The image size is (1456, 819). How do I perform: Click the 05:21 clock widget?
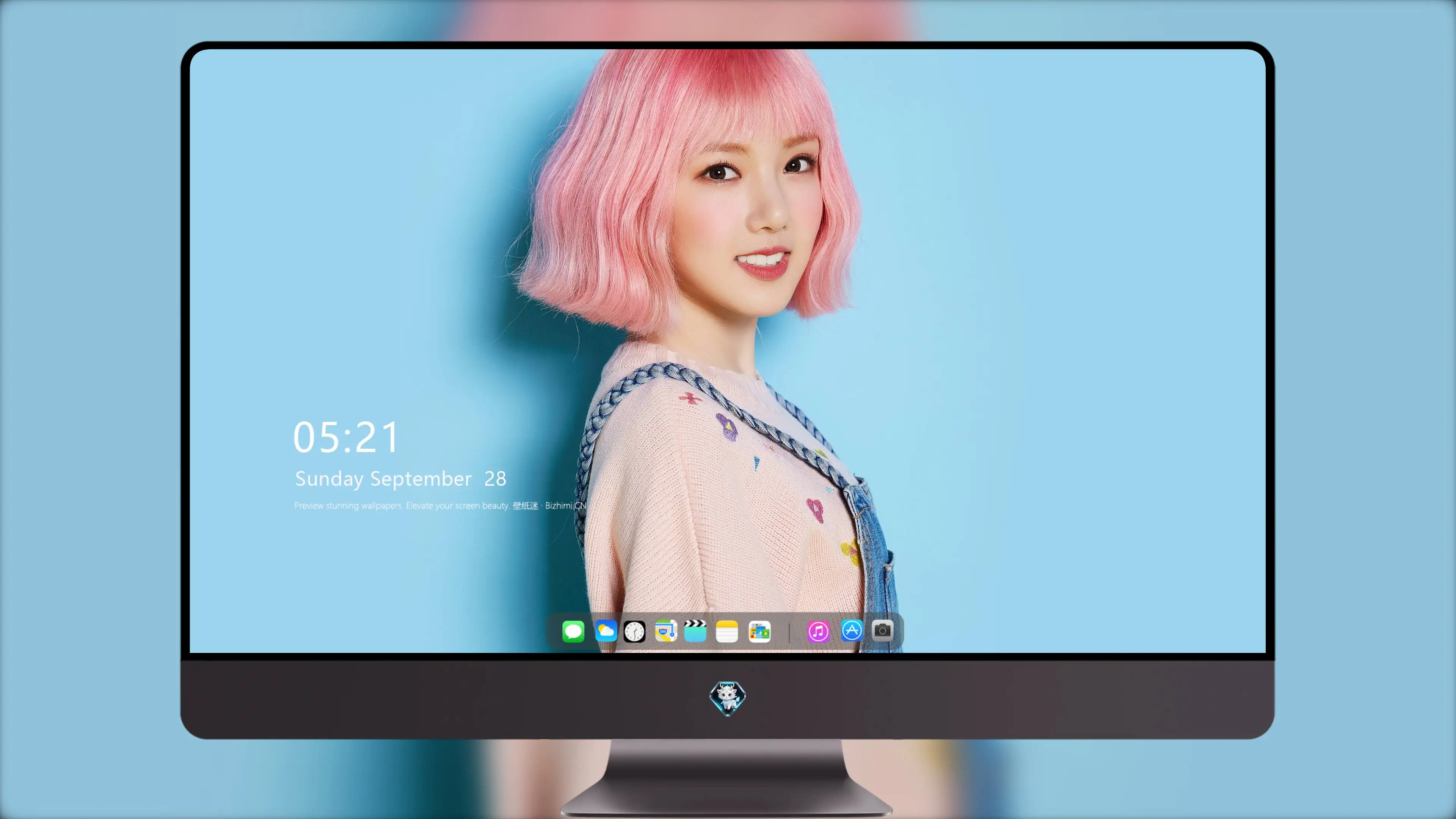point(346,438)
